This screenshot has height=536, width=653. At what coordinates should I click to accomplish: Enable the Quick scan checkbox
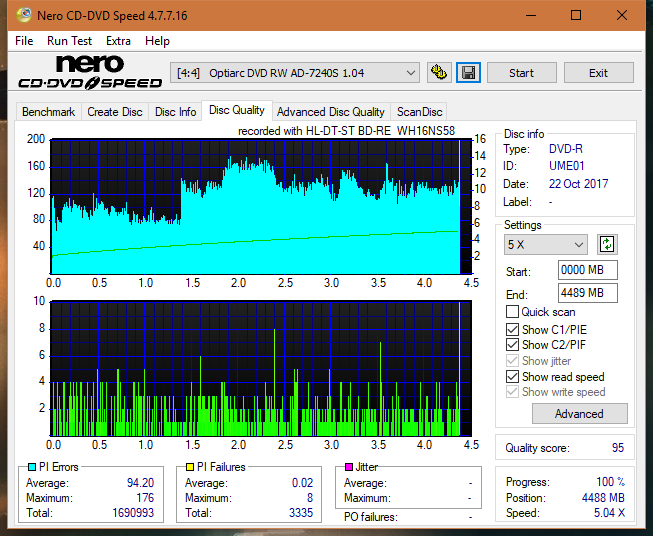(512, 312)
